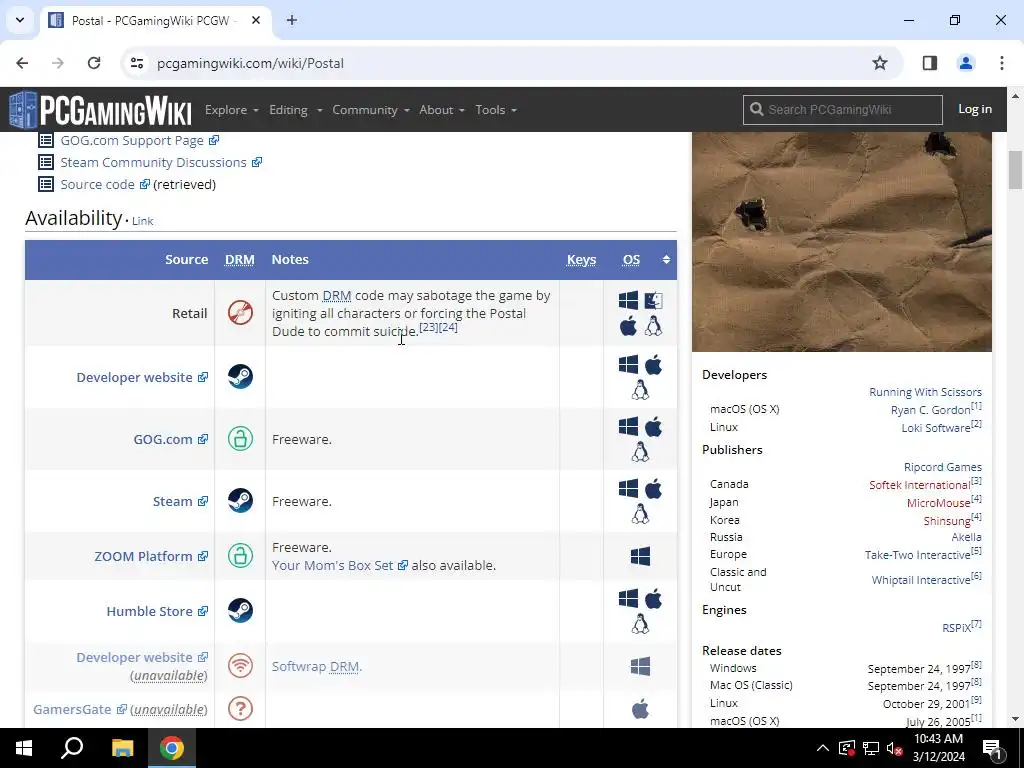
Task: Expand the Explore menu
Action: [x=231, y=110]
